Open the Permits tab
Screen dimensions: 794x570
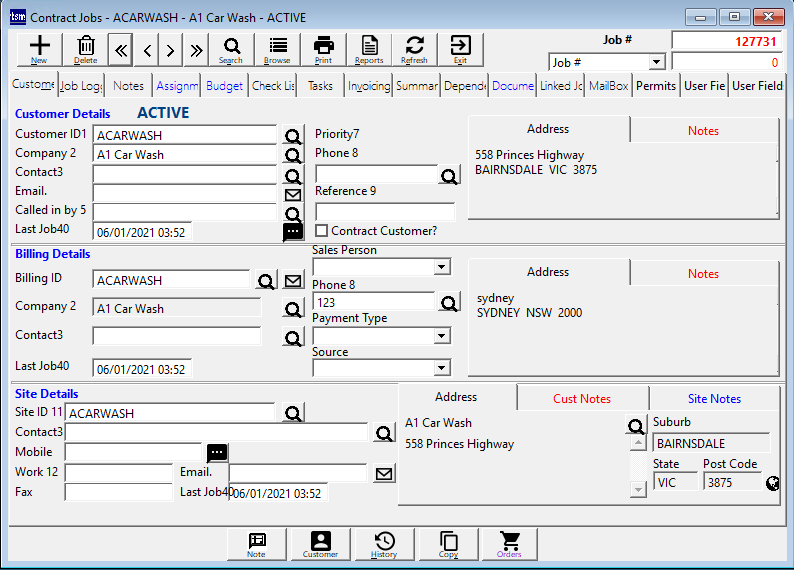(x=656, y=86)
